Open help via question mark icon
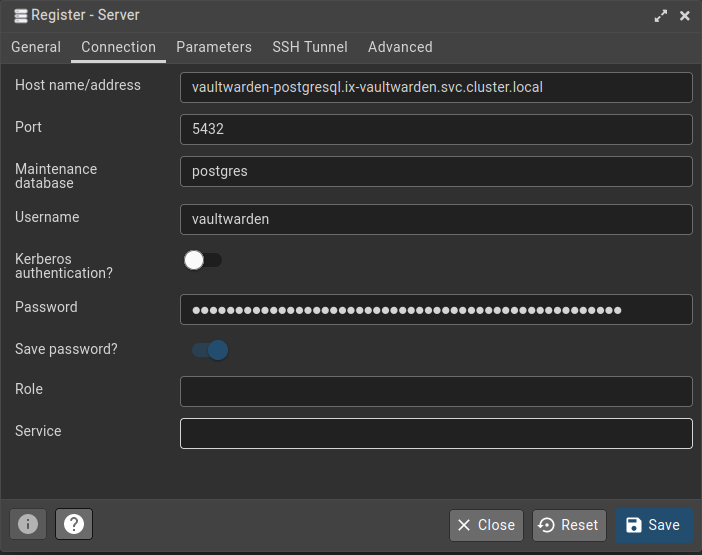 (74, 524)
